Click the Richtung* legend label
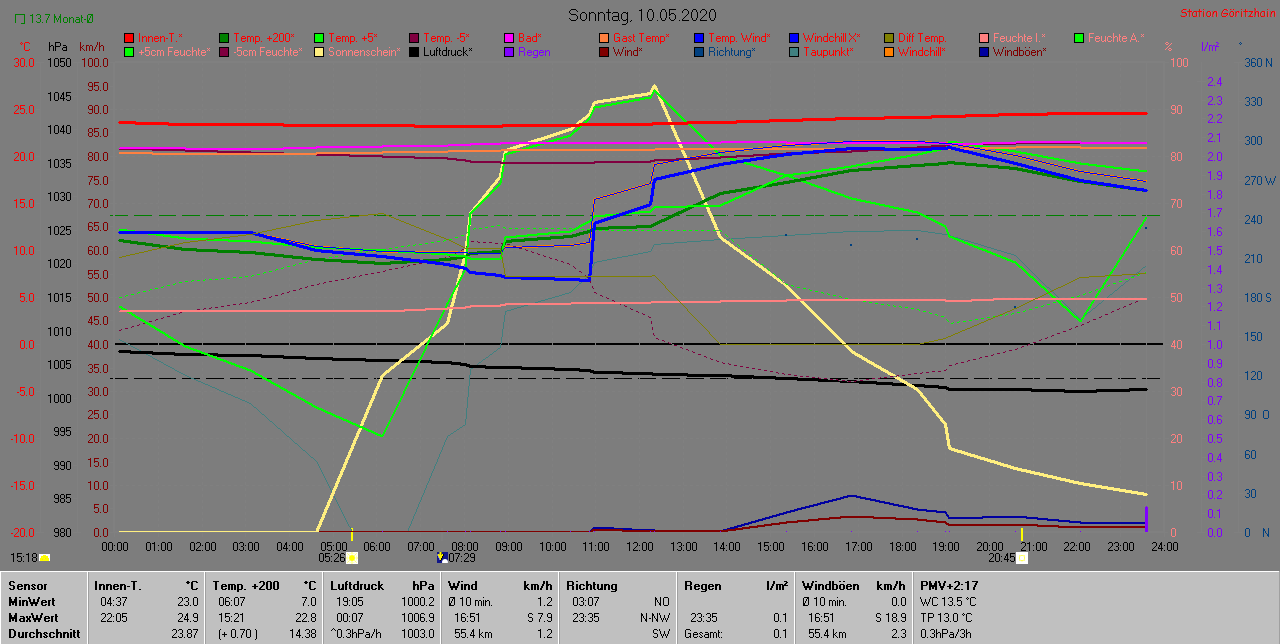 pos(731,52)
